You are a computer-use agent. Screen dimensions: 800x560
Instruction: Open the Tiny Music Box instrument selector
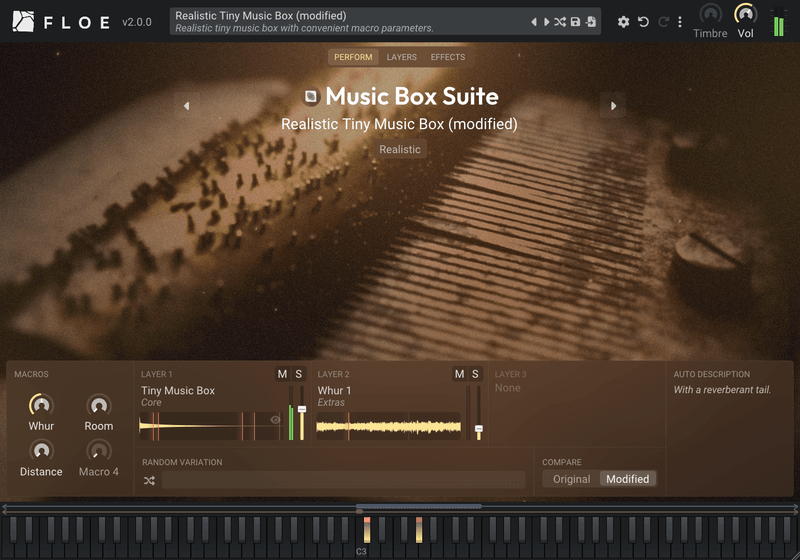tap(178, 391)
